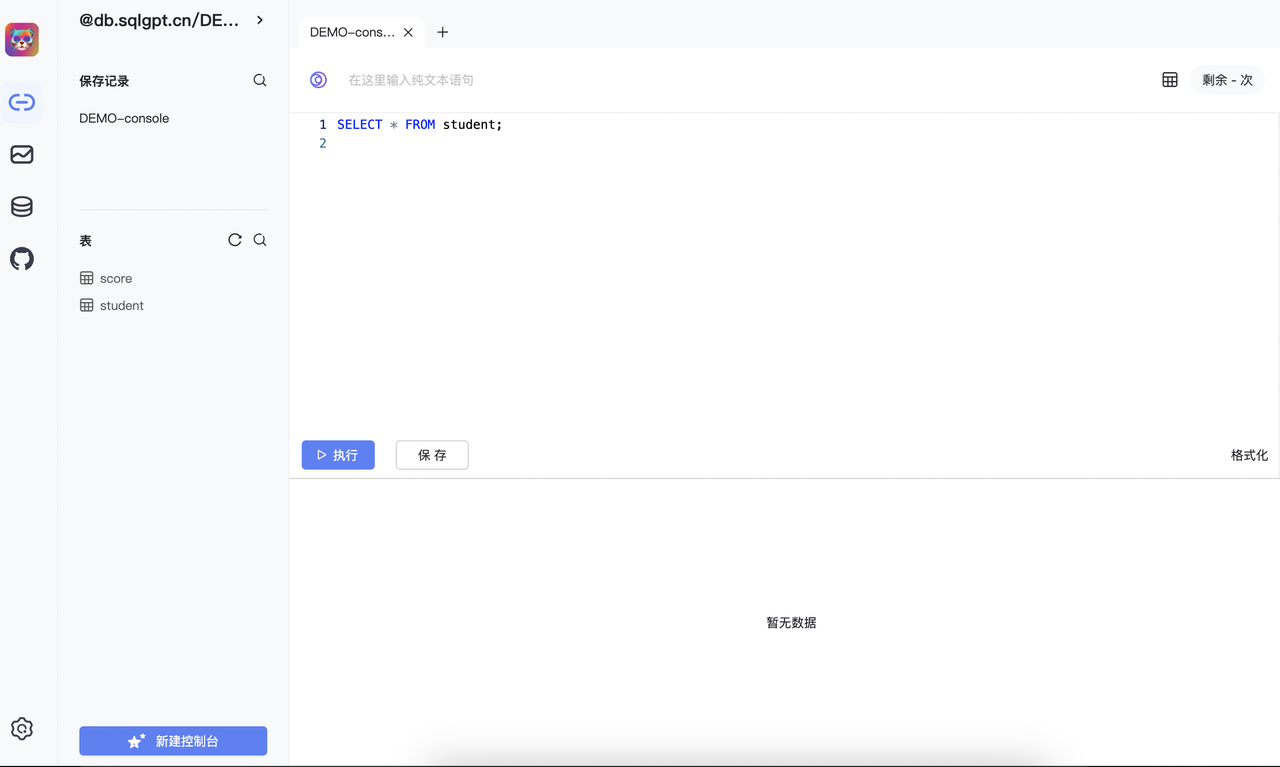Open the database icon in sidebar
Viewport: 1280px width, 767px height.
click(x=22, y=207)
